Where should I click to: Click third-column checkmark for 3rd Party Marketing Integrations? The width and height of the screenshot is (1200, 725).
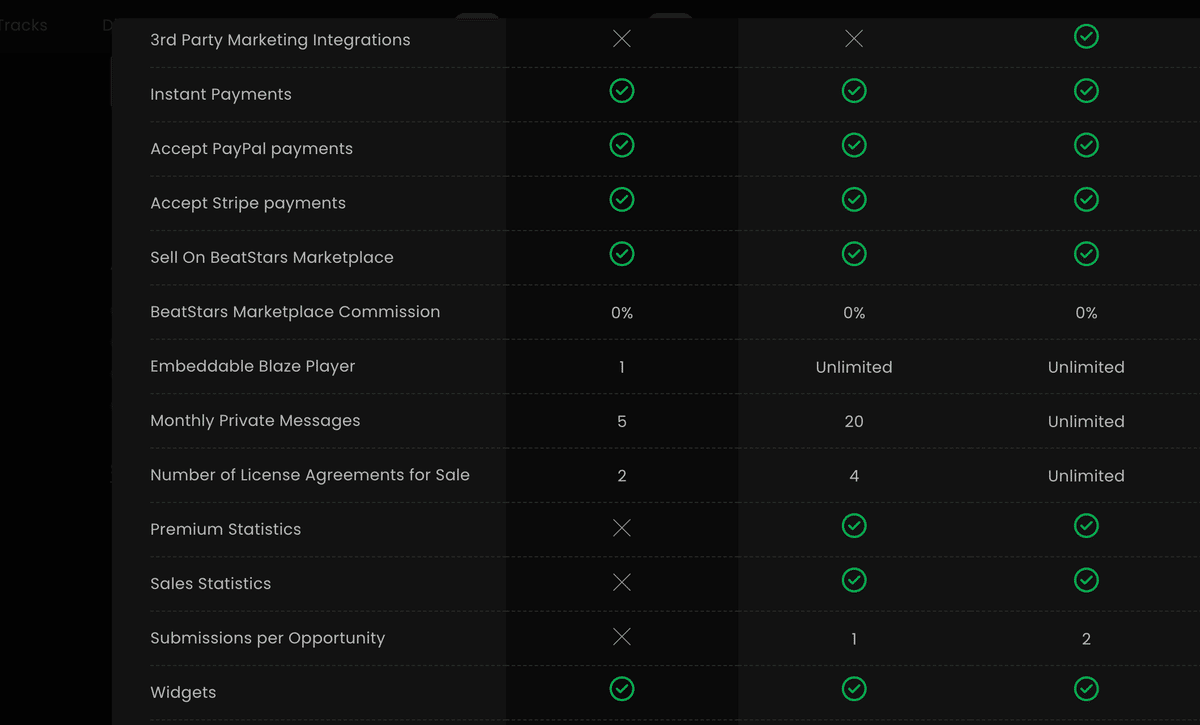(x=1086, y=37)
